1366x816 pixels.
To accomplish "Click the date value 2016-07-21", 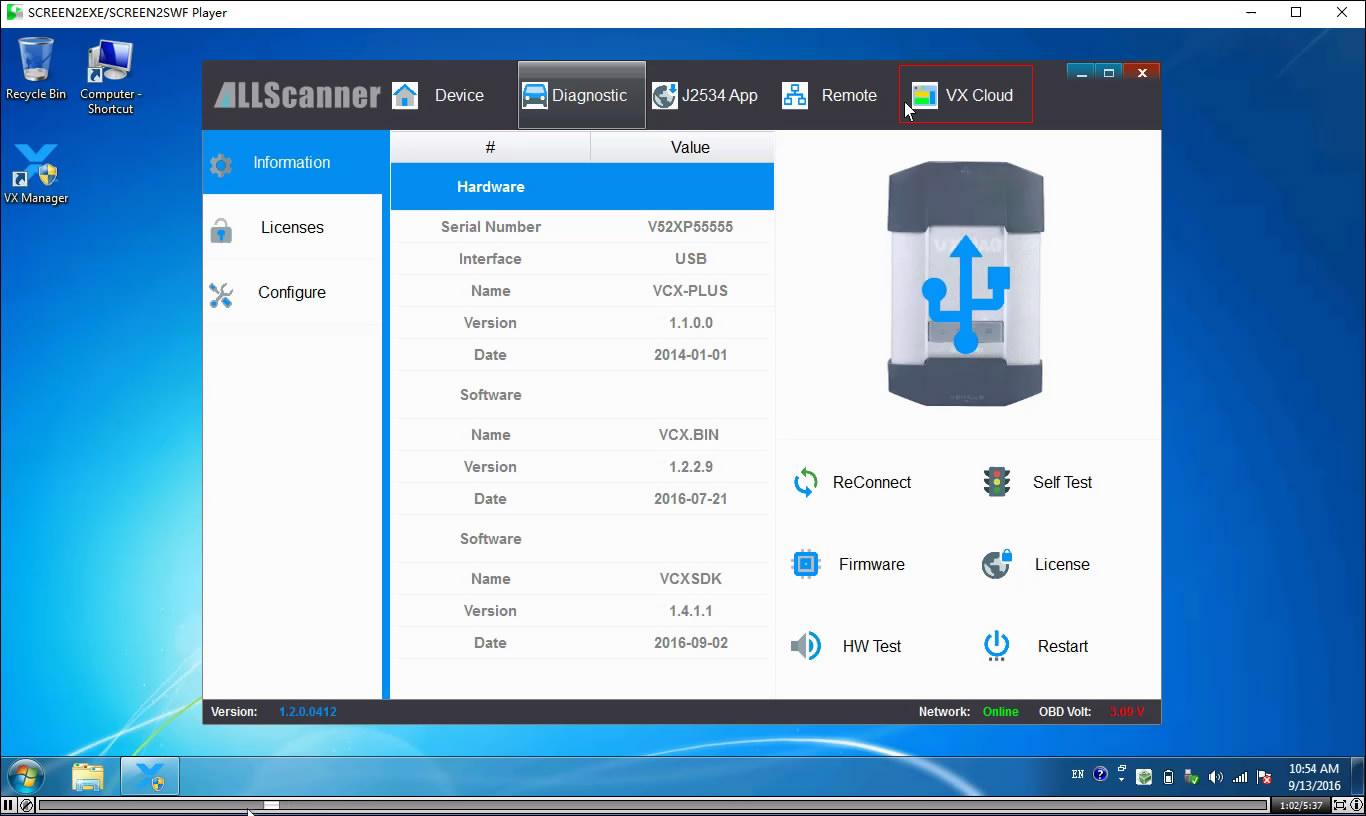I will [x=690, y=499].
